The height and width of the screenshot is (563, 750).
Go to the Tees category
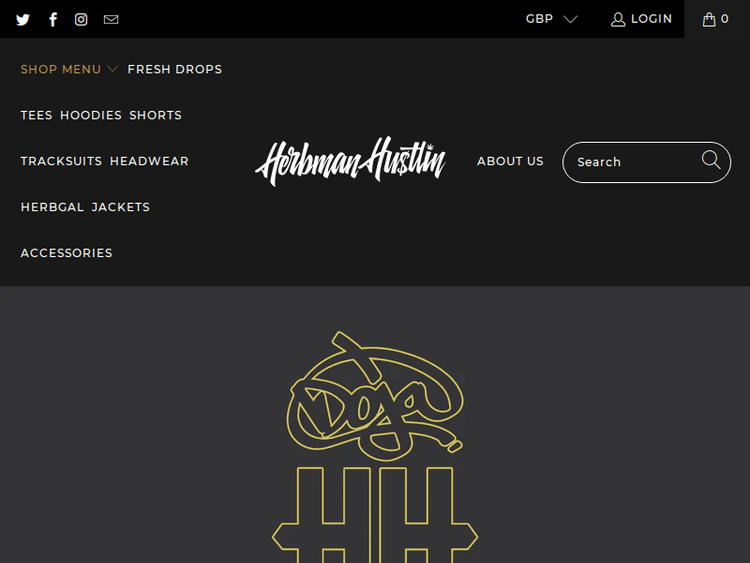(x=36, y=115)
